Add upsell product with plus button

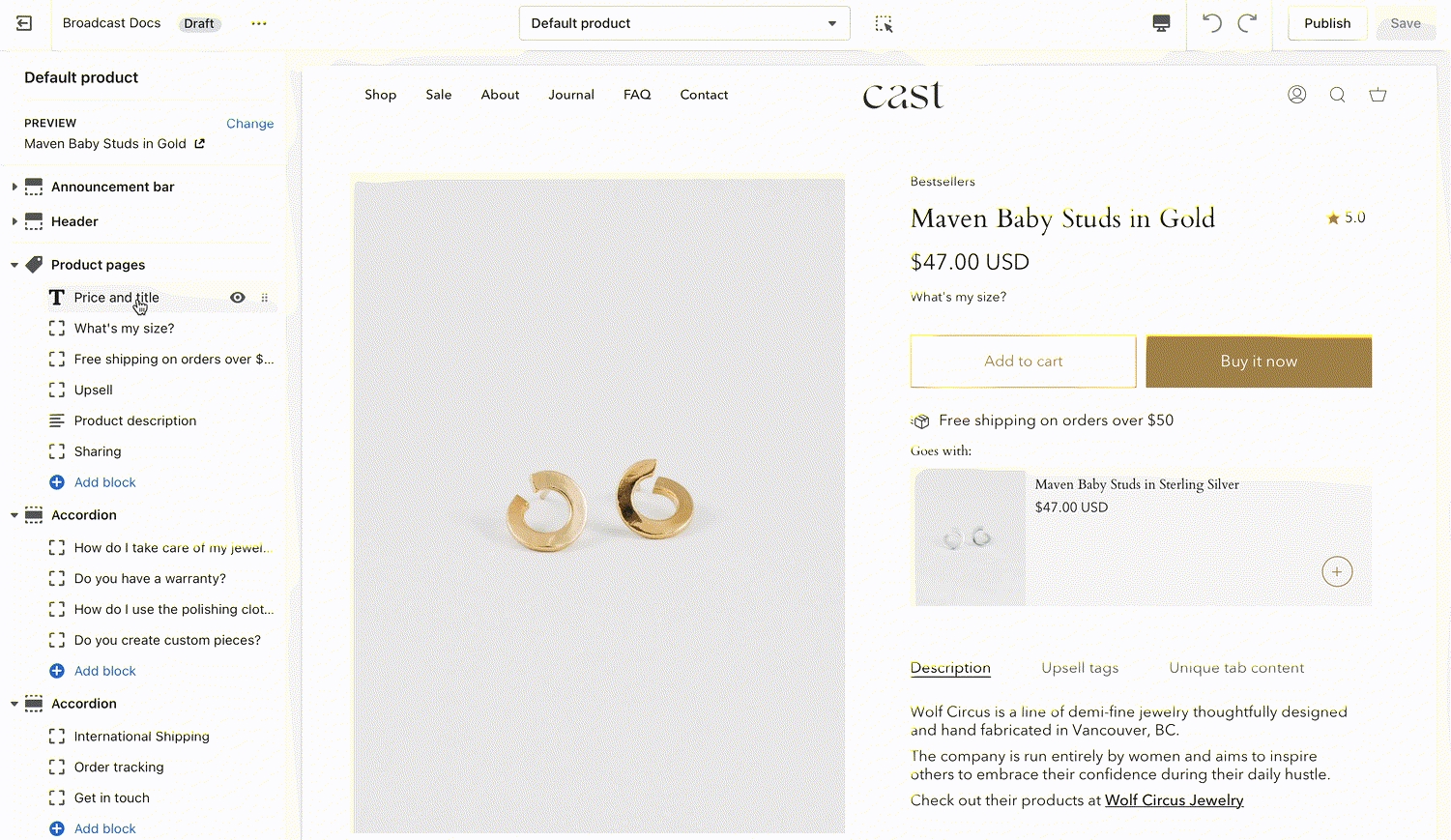coord(1337,572)
